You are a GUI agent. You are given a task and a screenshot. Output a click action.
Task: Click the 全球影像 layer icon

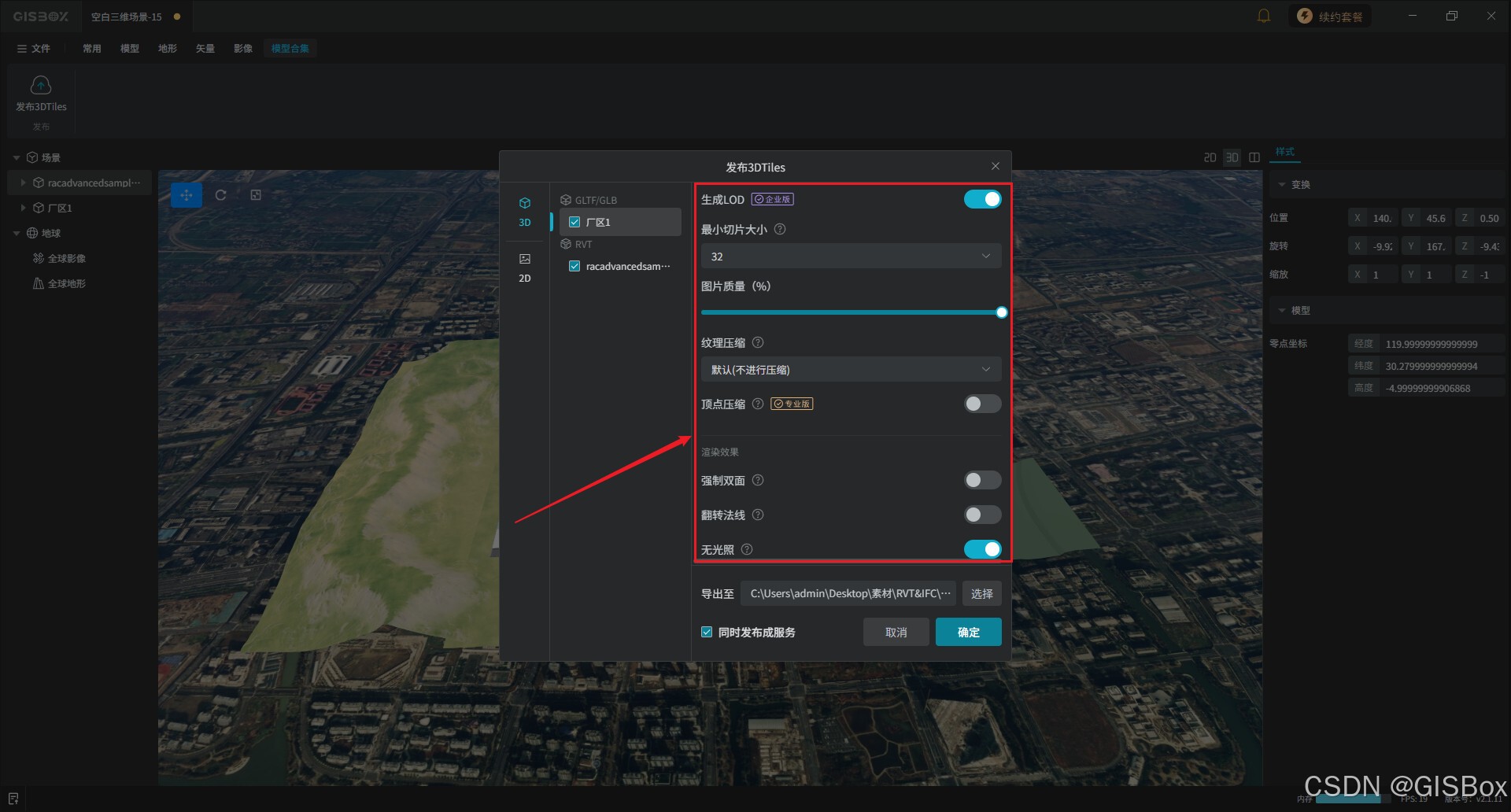coord(38,258)
